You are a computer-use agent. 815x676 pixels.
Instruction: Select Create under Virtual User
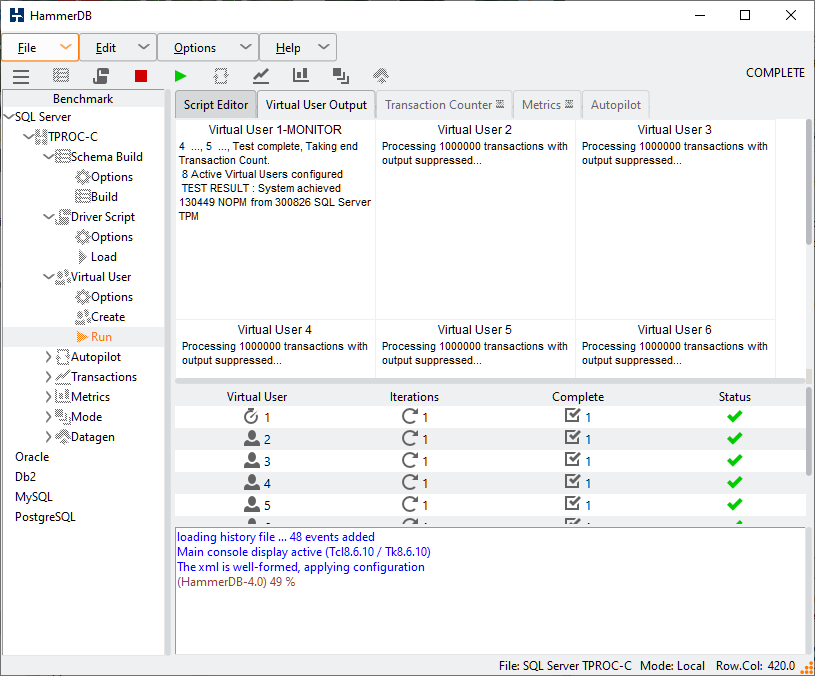point(108,317)
